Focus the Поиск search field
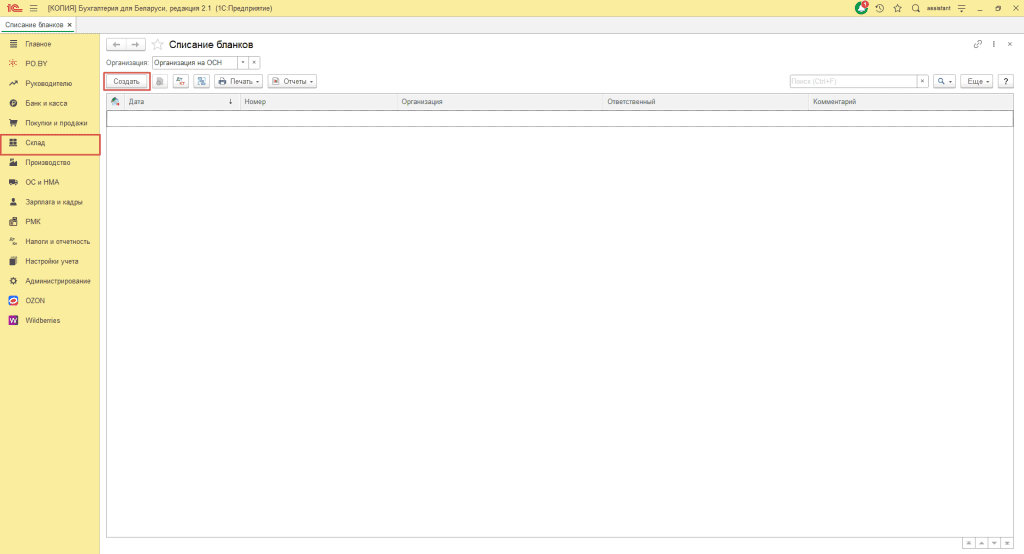Screen dimensions: 1024x554 (x=853, y=81)
